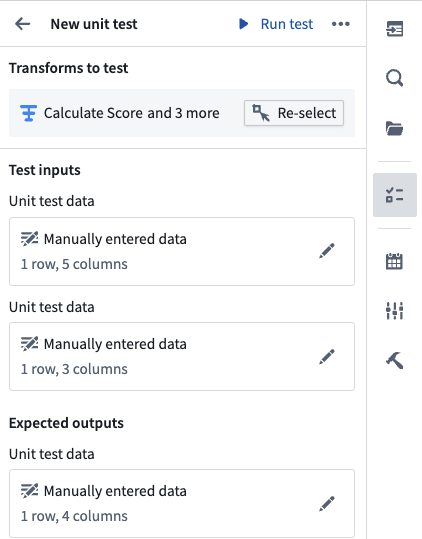The width and height of the screenshot is (422, 539).
Task: Click the Calculate Score transform icon
Action: [x=28, y=113]
